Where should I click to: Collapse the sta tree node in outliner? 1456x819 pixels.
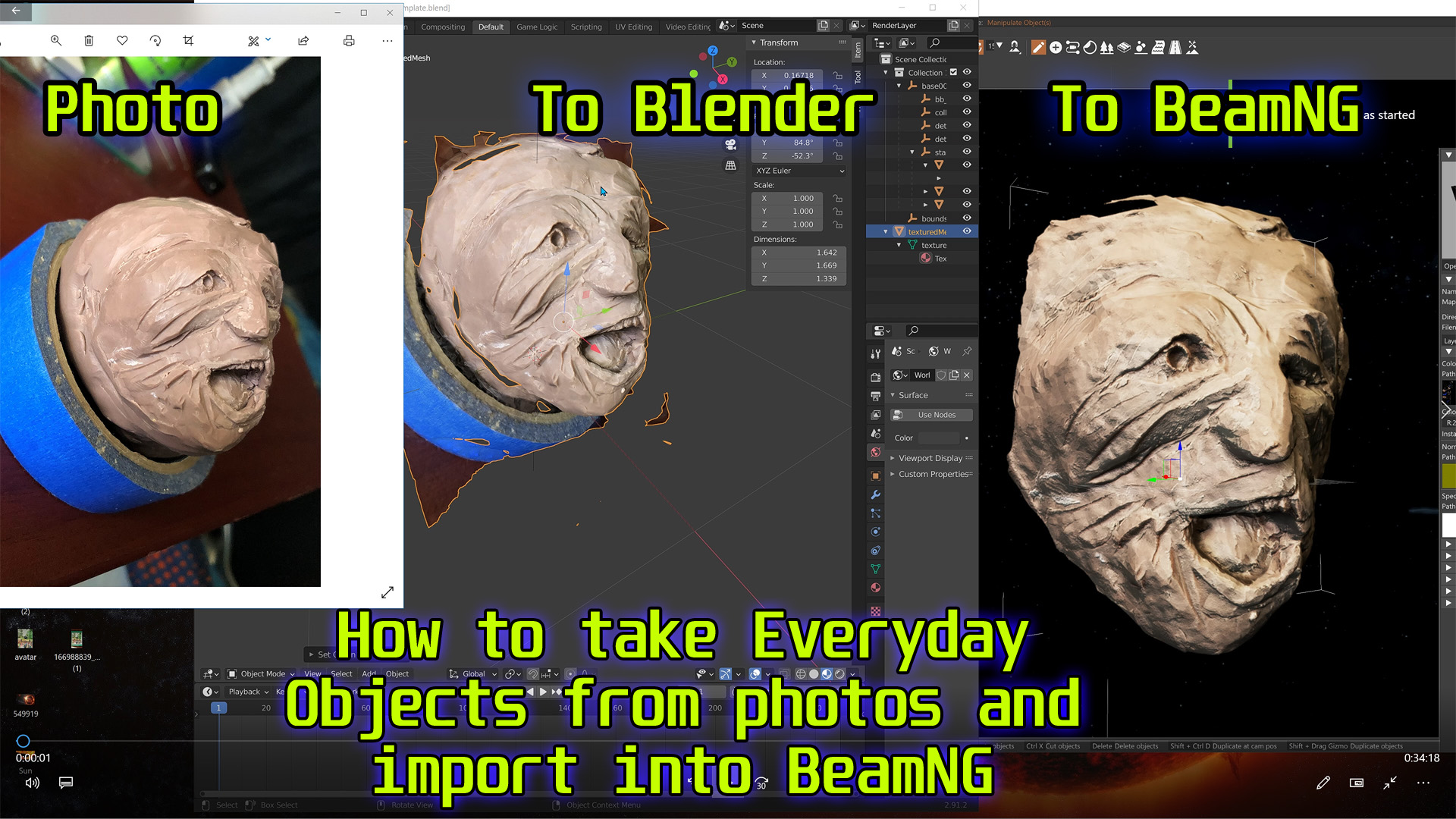[912, 152]
